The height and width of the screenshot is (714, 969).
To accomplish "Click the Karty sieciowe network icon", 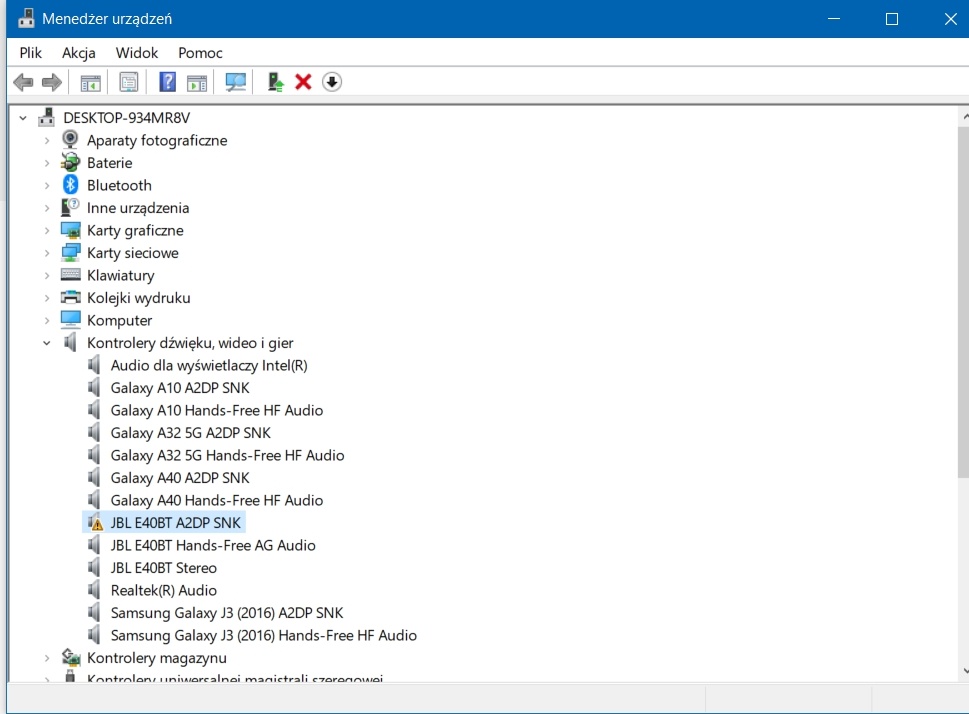I will [x=70, y=252].
